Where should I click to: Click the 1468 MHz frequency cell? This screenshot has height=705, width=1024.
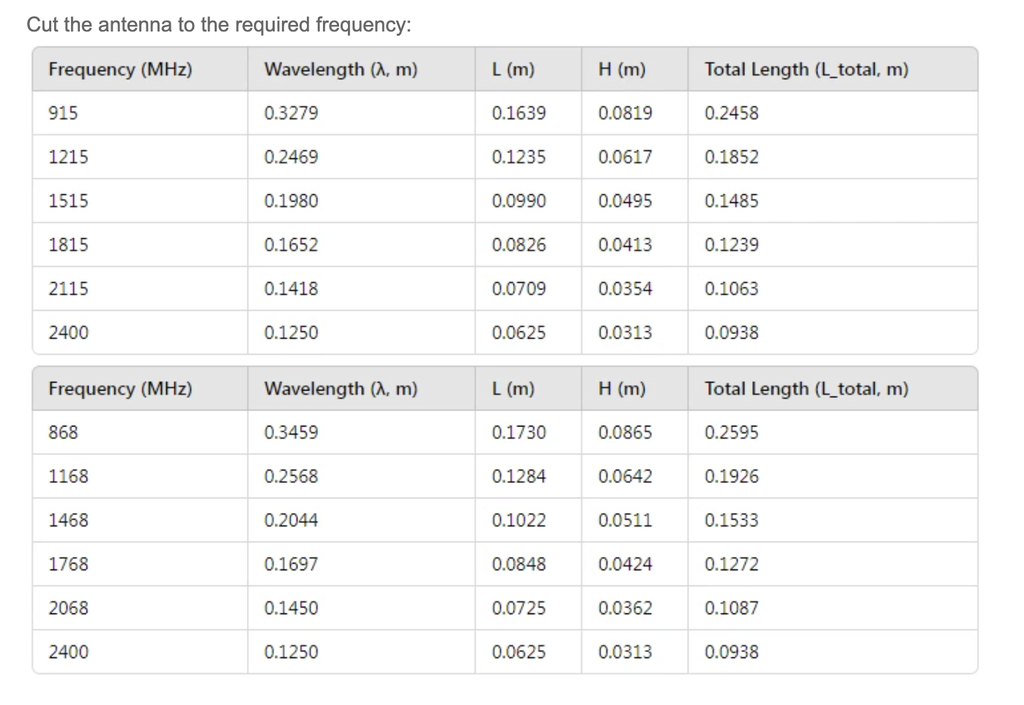[68, 521]
